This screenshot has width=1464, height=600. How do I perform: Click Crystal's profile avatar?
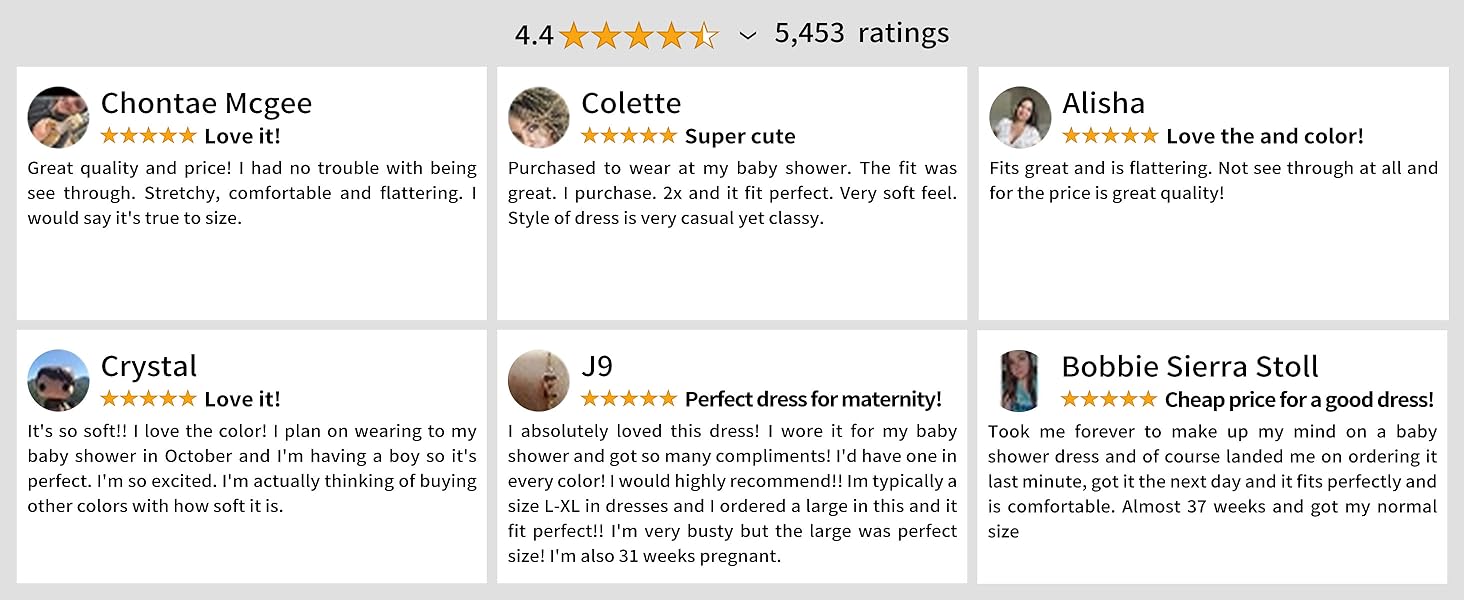click(58, 381)
